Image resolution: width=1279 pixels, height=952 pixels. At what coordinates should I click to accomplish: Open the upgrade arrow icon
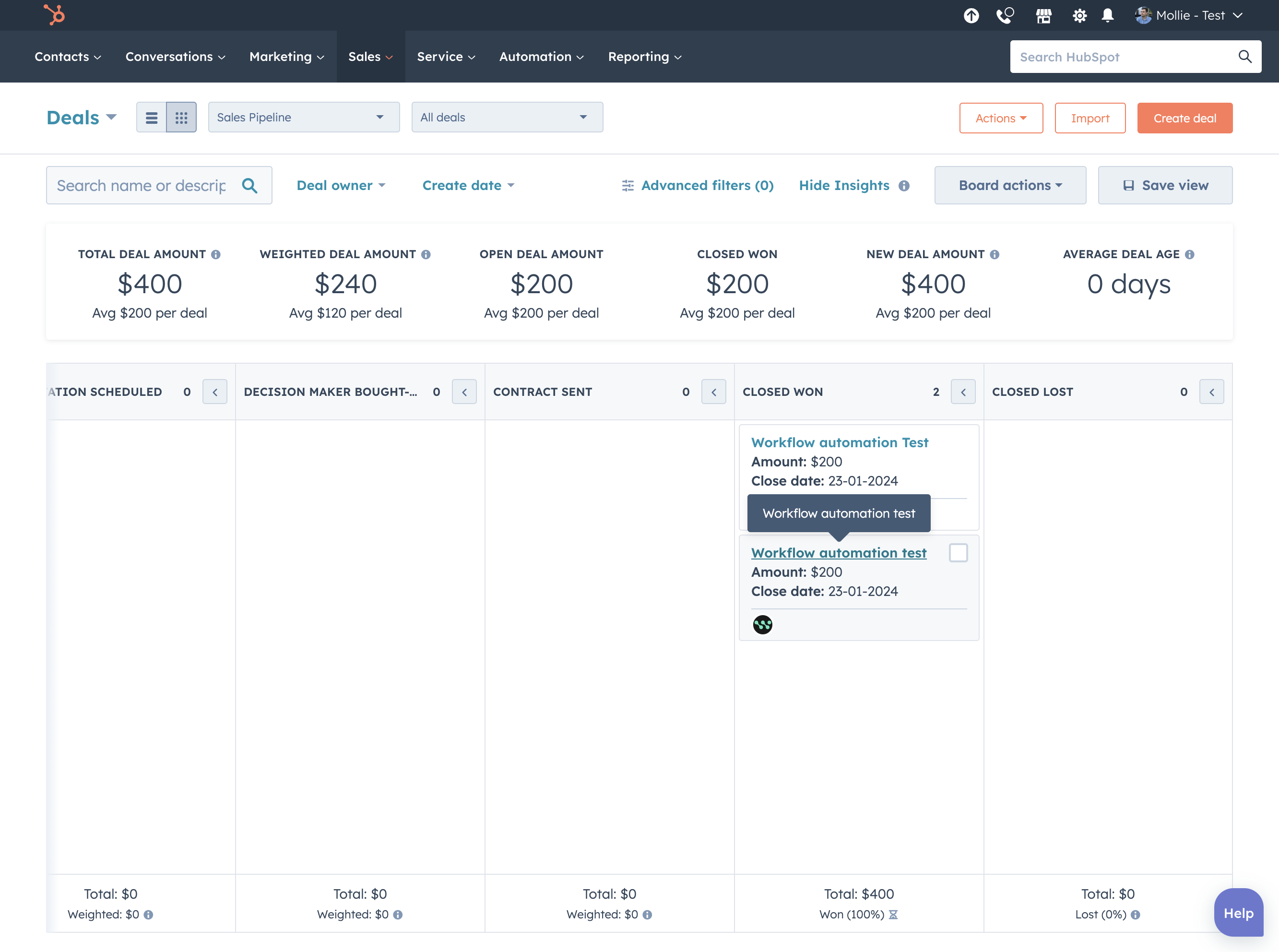tap(971, 15)
